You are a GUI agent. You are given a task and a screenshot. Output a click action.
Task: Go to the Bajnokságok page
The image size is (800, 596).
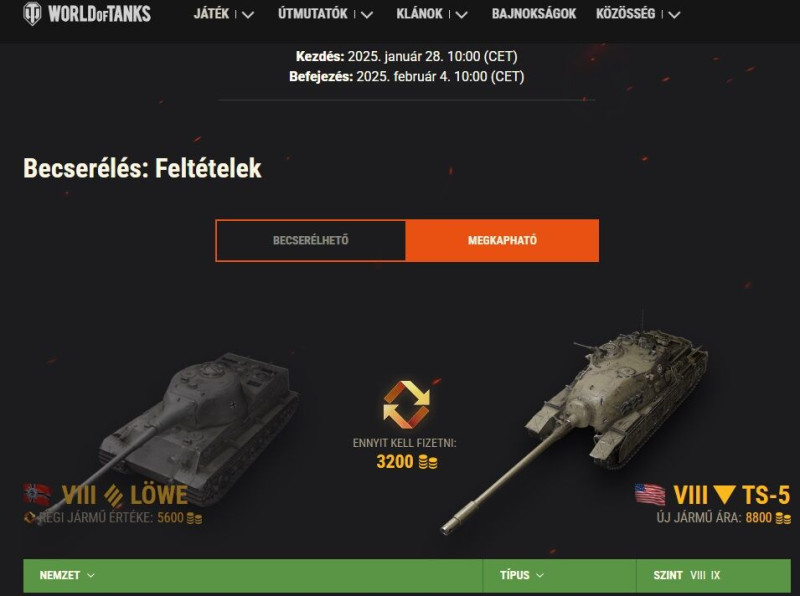click(534, 14)
